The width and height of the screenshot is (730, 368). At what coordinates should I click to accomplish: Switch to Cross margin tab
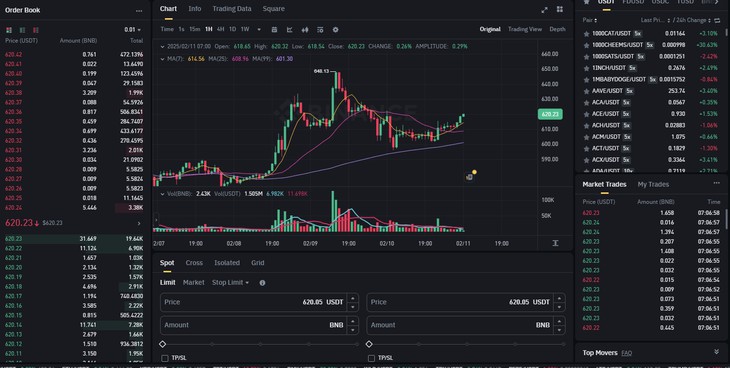194,263
